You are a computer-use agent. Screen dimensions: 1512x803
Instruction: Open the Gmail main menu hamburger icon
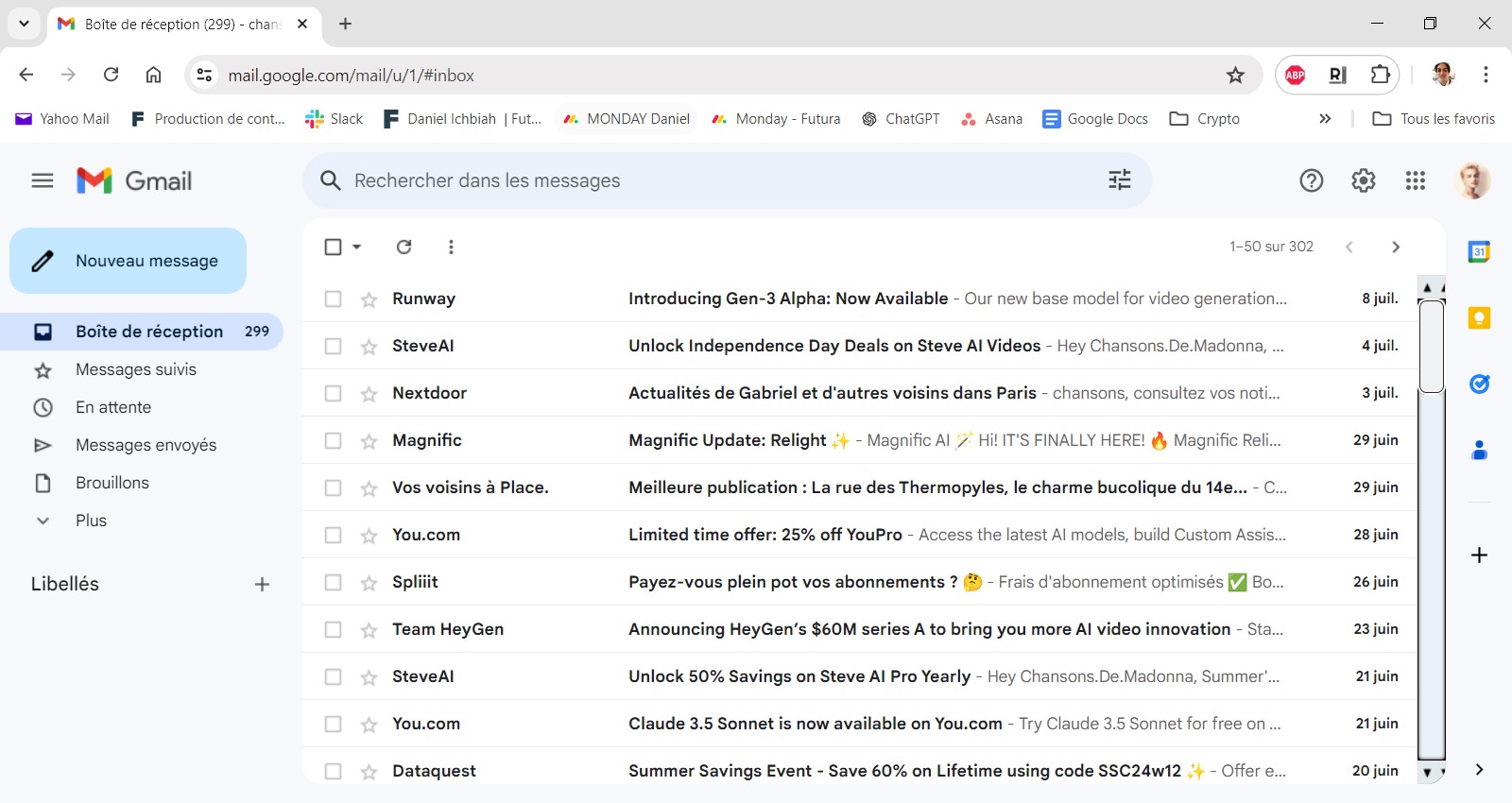pyautogui.click(x=43, y=180)
